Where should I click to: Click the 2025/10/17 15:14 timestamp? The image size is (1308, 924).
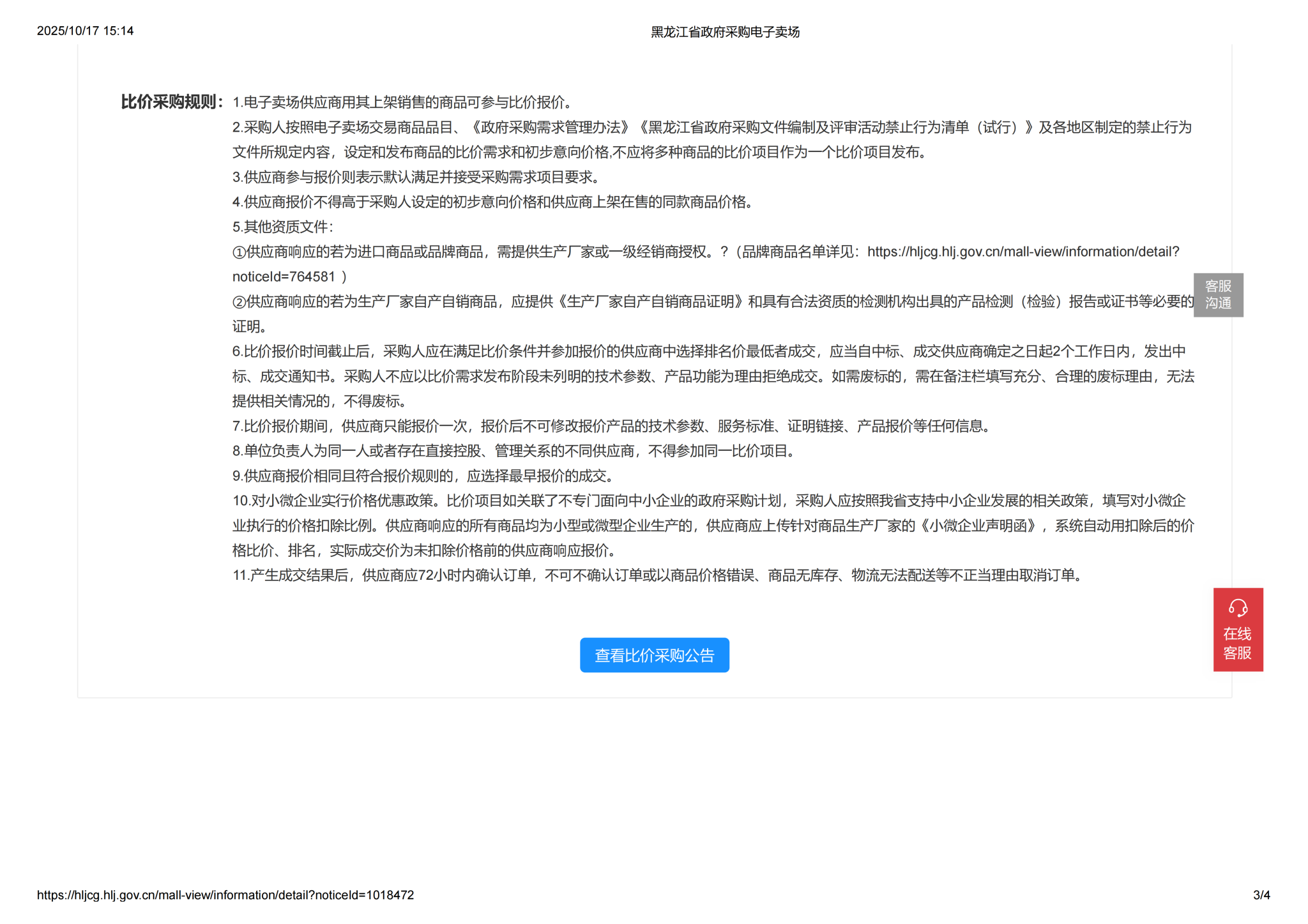pyautogui.click(x=85, y=31)
